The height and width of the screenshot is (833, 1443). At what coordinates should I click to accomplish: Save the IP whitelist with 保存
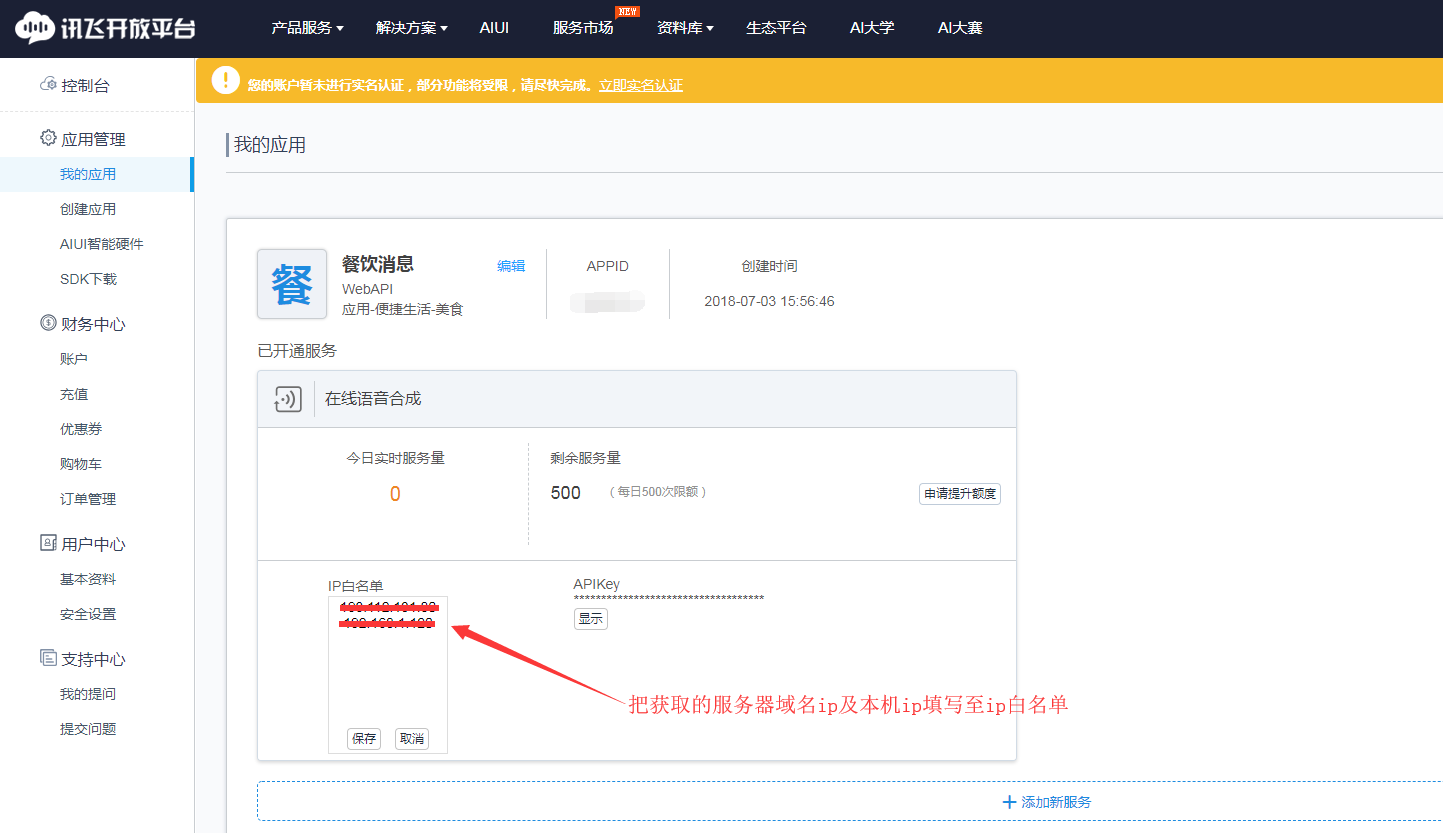point(364,739)
